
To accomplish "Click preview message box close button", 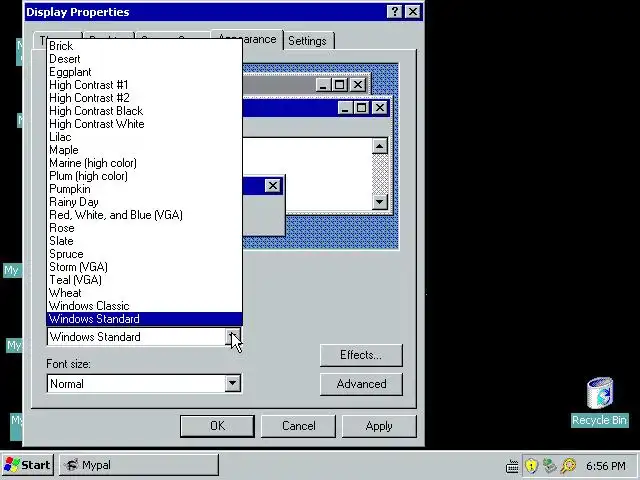I will tap(273, 186).
